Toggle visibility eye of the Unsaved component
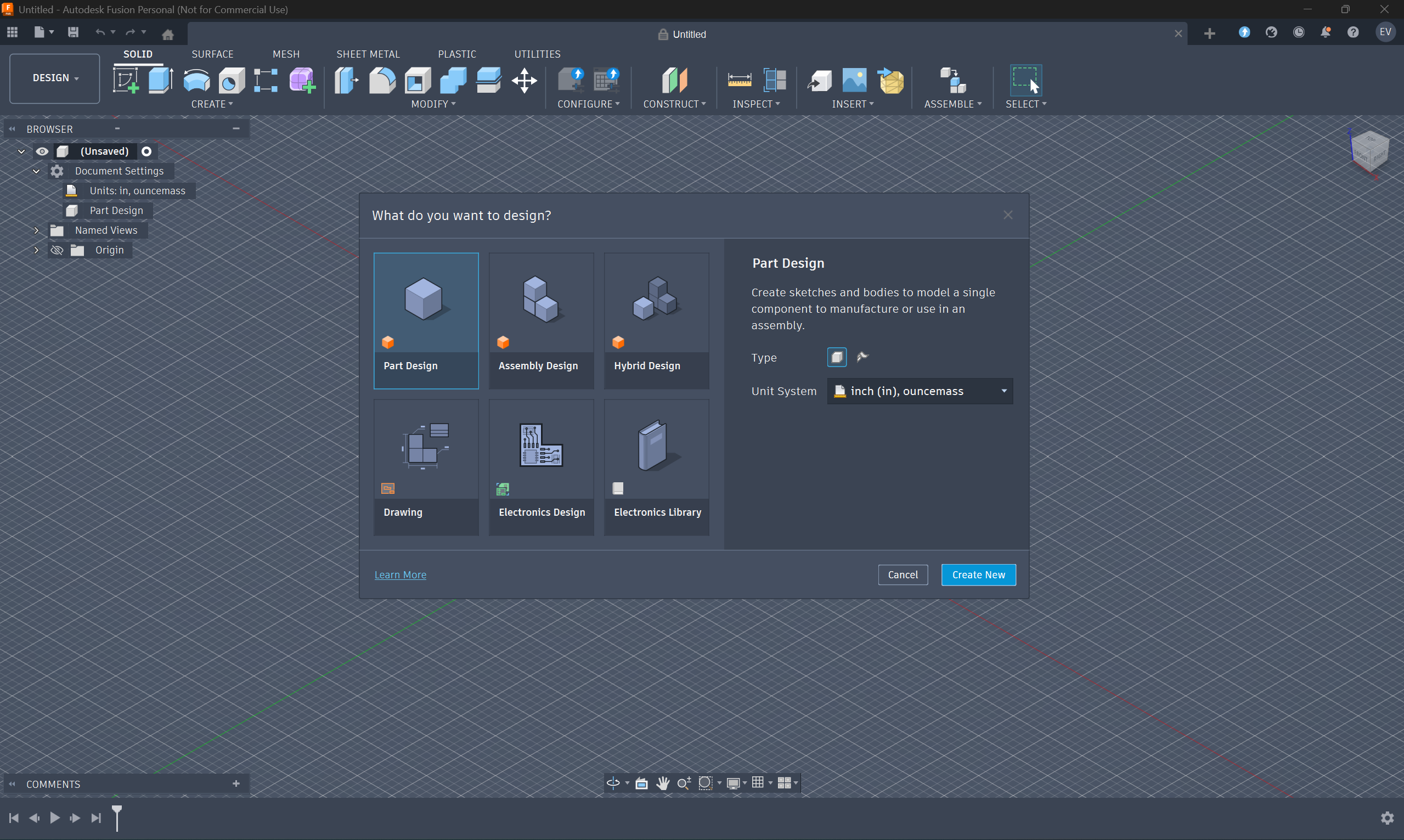Image resolution: width=1404 pixels, height=840 pixels. click(42, 151)
